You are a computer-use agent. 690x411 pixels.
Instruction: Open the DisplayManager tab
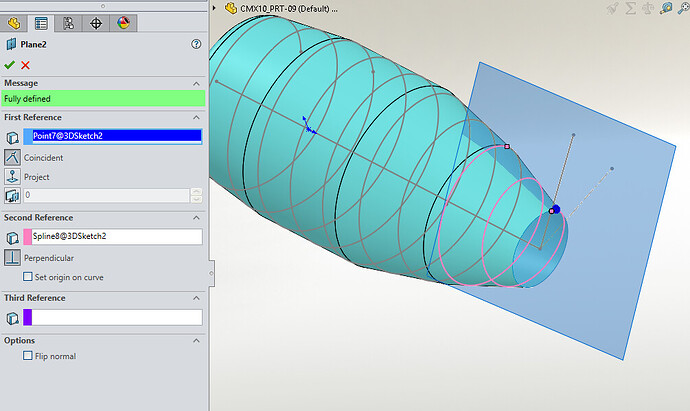123,23
